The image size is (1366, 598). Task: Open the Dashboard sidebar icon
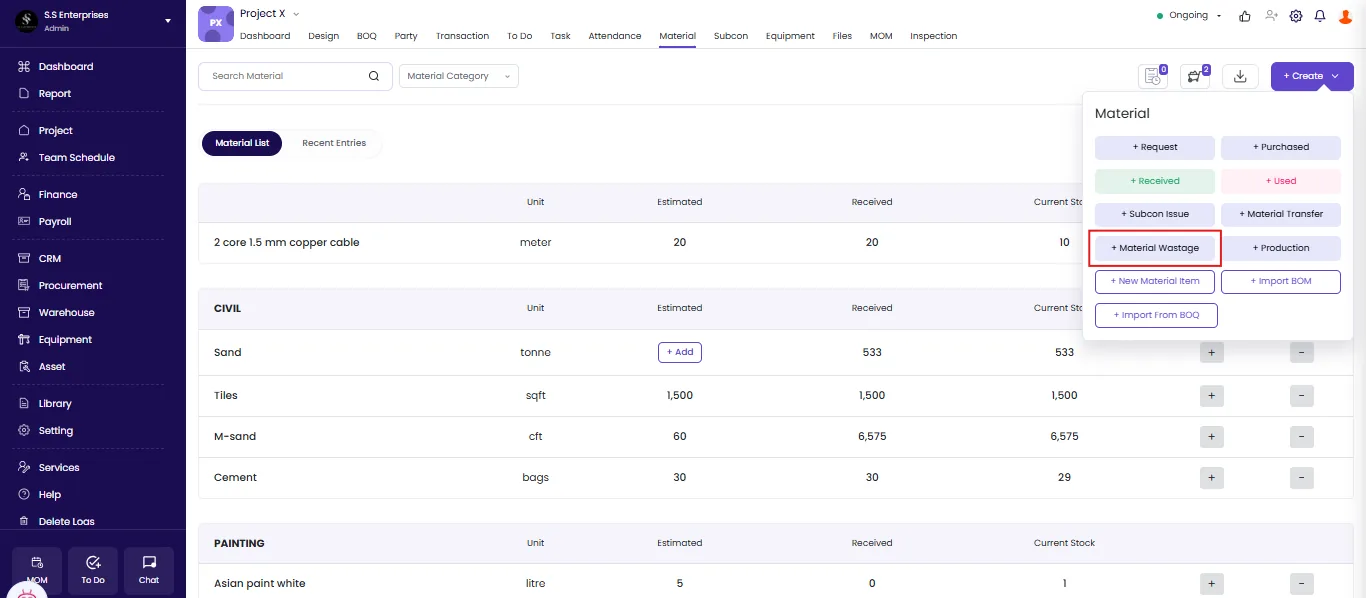point(24,67)
